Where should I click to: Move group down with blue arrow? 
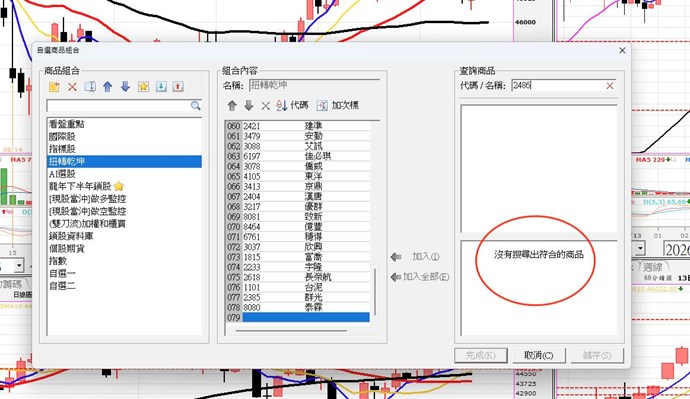[125, 87]
